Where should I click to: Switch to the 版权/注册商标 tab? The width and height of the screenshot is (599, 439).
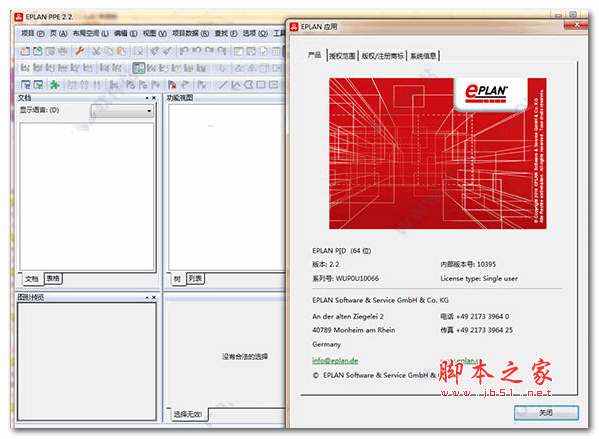[382, 56]
